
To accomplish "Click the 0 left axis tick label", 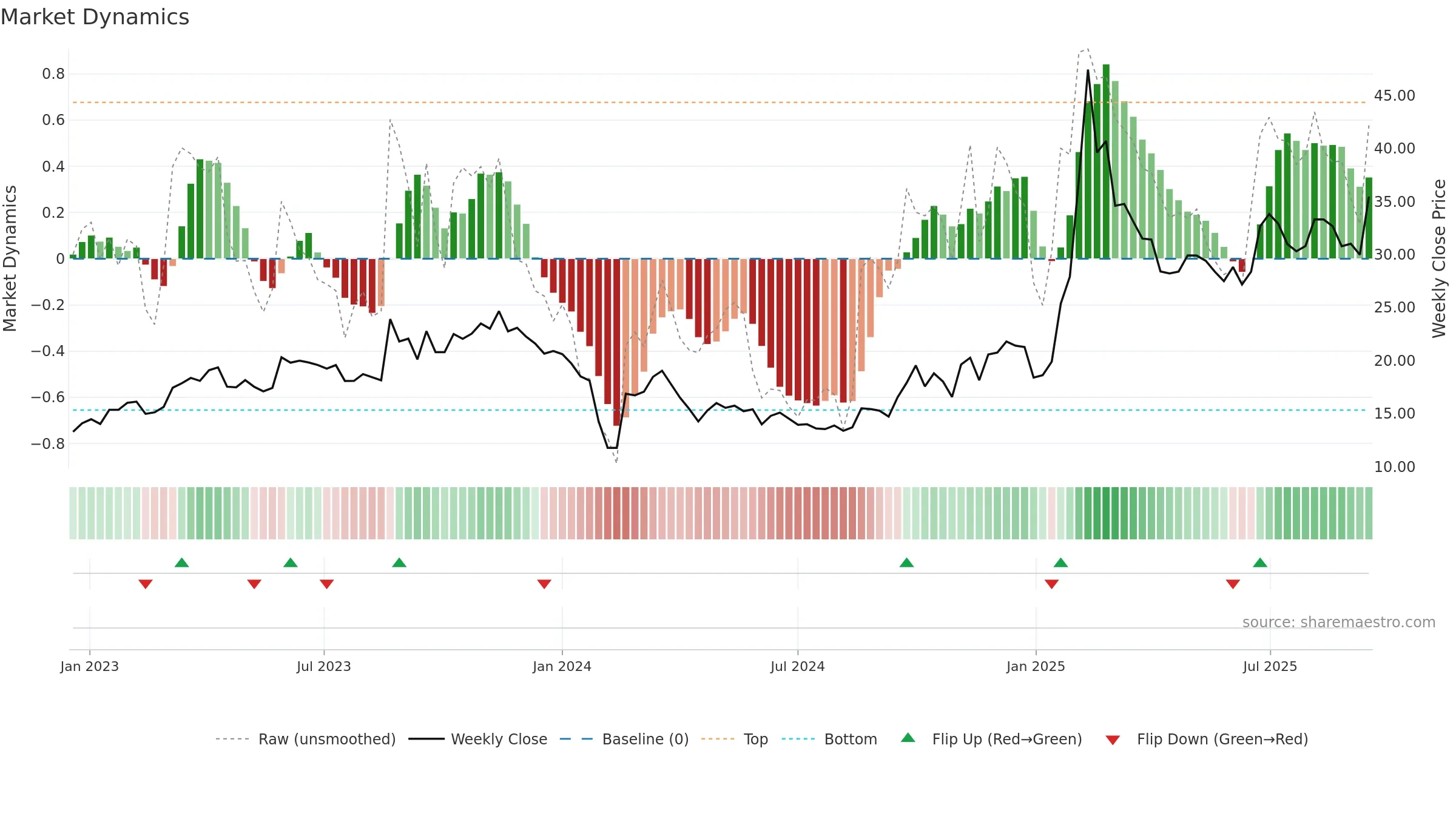I will [60, 259].
